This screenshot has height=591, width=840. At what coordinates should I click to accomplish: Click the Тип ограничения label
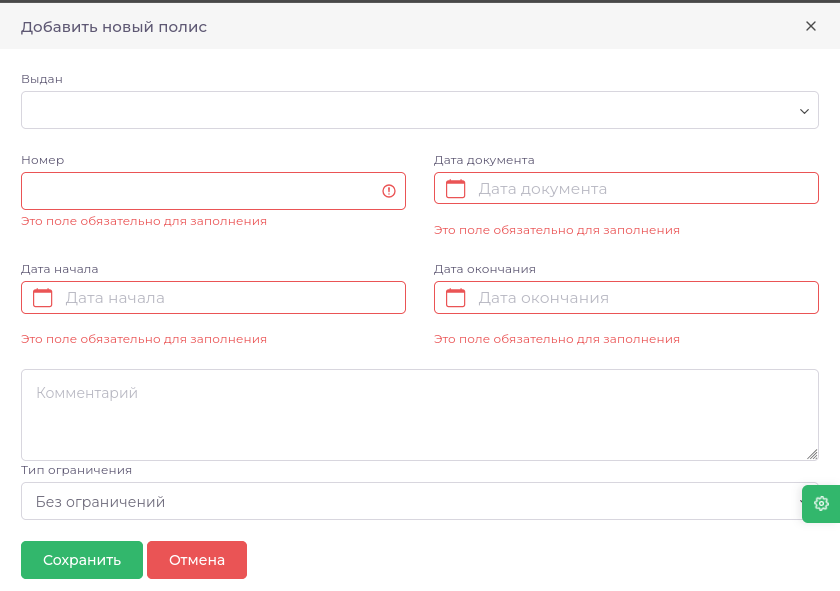(76, 470)
